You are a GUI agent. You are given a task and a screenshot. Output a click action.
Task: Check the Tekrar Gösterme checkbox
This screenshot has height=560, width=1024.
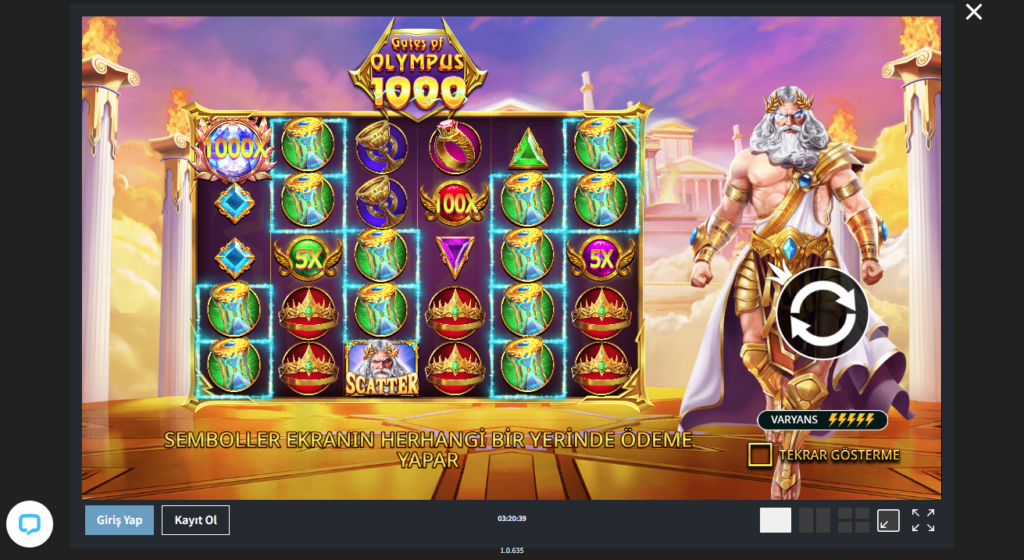tap(760, 455)
